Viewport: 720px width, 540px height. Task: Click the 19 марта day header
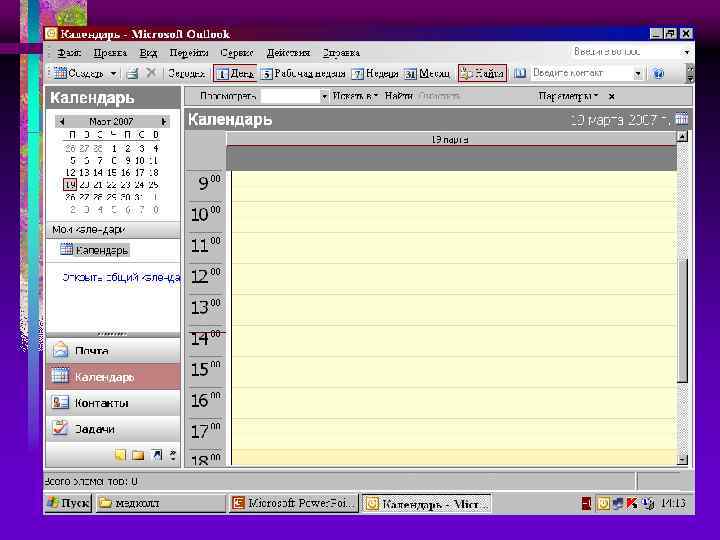pos(451,140)
